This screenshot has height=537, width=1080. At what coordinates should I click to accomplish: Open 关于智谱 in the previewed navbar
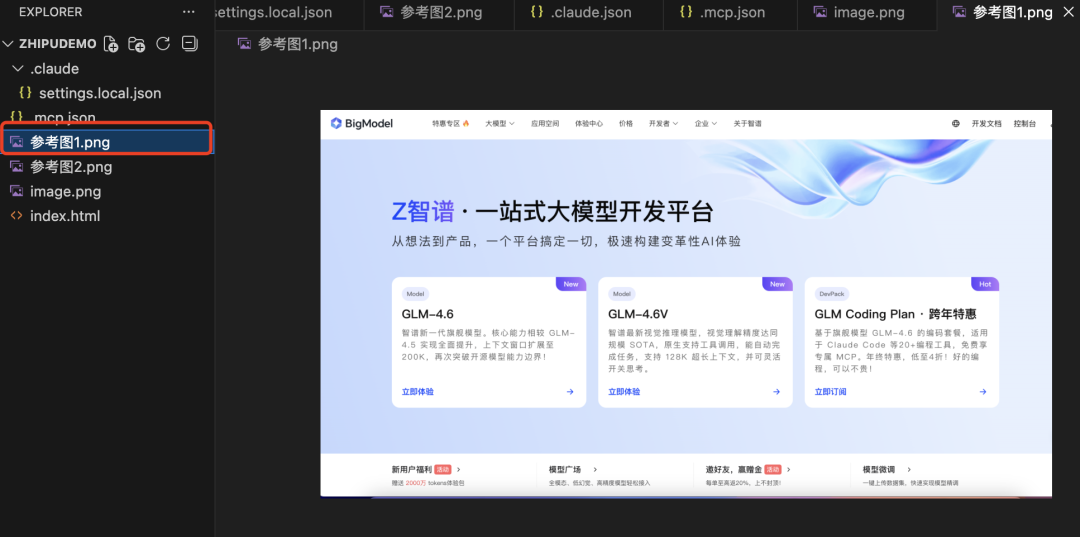pyautogui.click(x=747, y=124)
